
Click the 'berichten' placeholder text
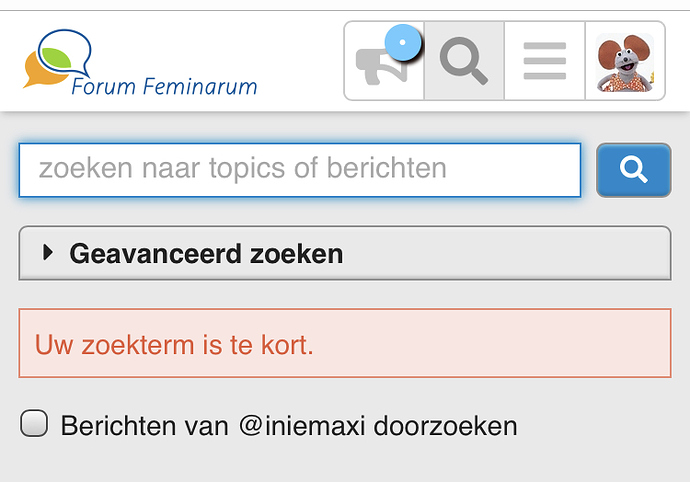(386, 168)
